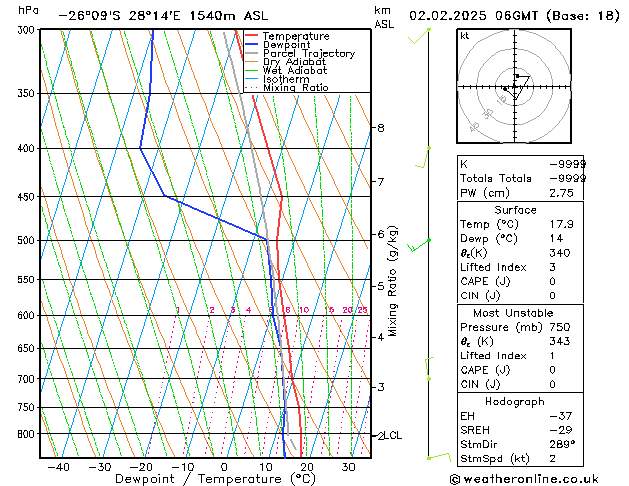
Task: Click the blue Dewpoint legend line swatch
Action: point(251,44)
